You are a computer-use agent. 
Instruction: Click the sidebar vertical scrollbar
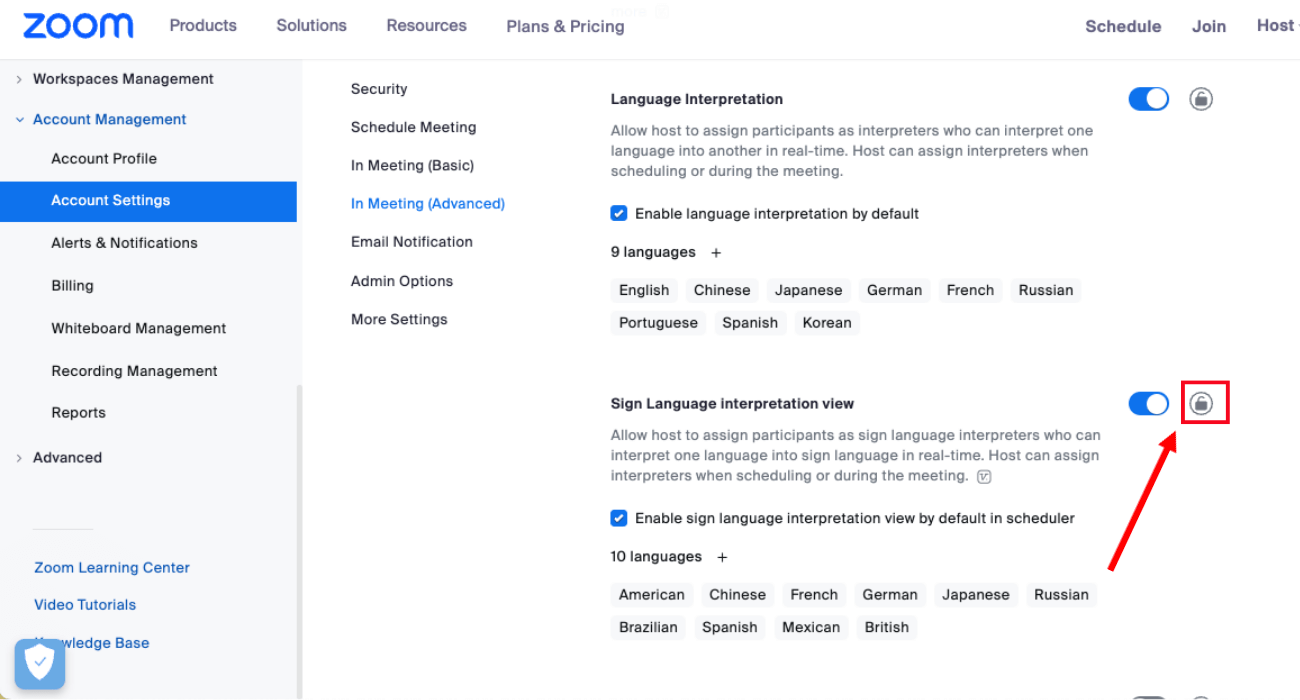(299, 541)
